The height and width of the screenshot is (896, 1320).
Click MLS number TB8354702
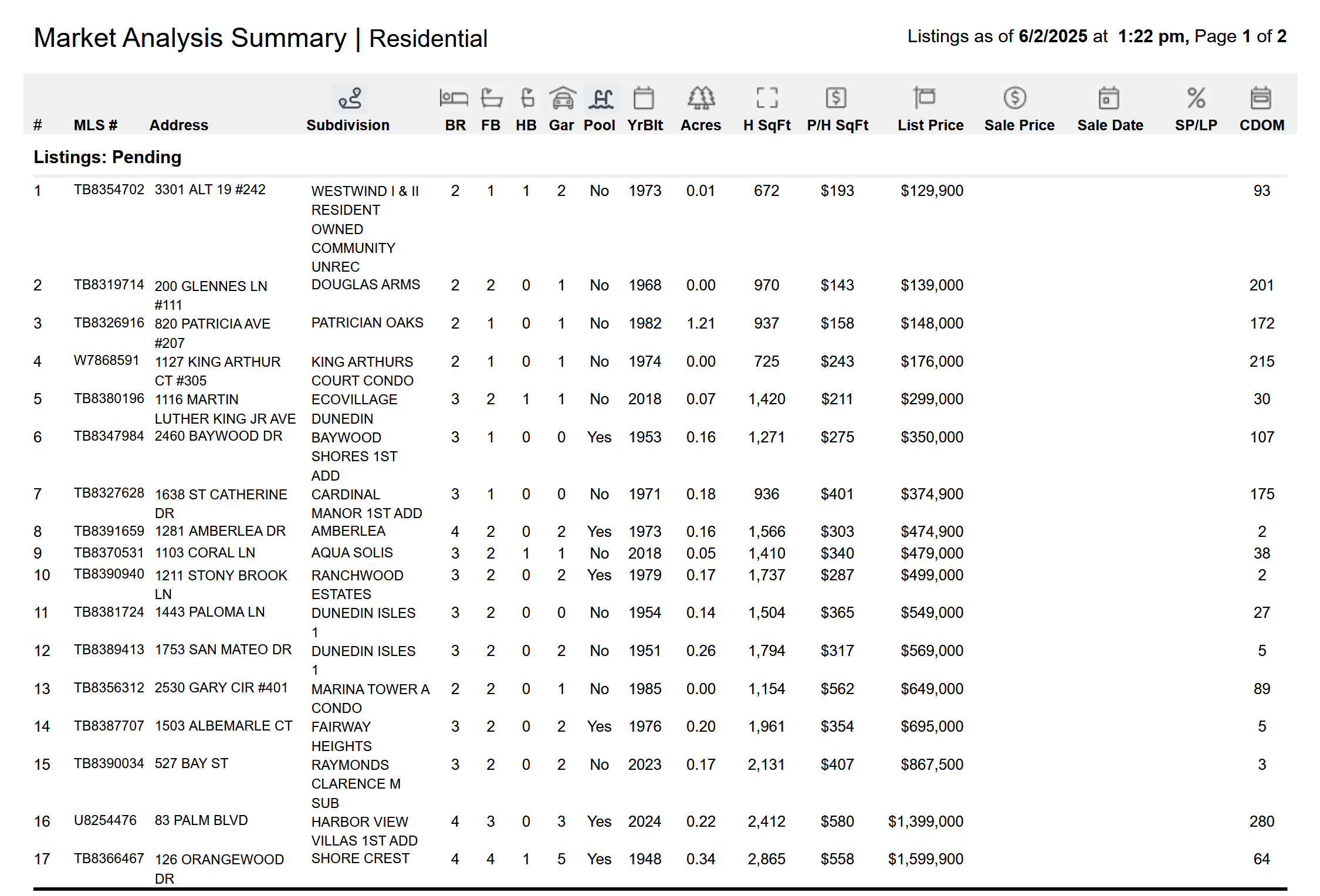(109, 190)
